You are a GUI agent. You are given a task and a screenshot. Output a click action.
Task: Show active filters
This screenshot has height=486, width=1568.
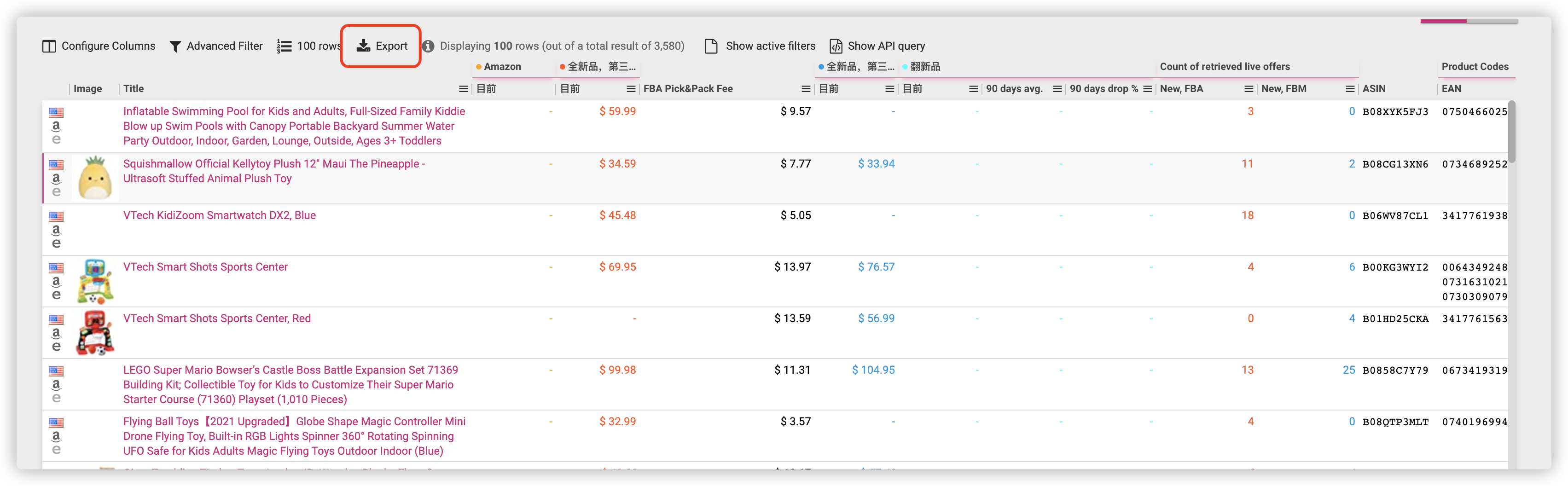pyautogui.click(x=760, y=46)
